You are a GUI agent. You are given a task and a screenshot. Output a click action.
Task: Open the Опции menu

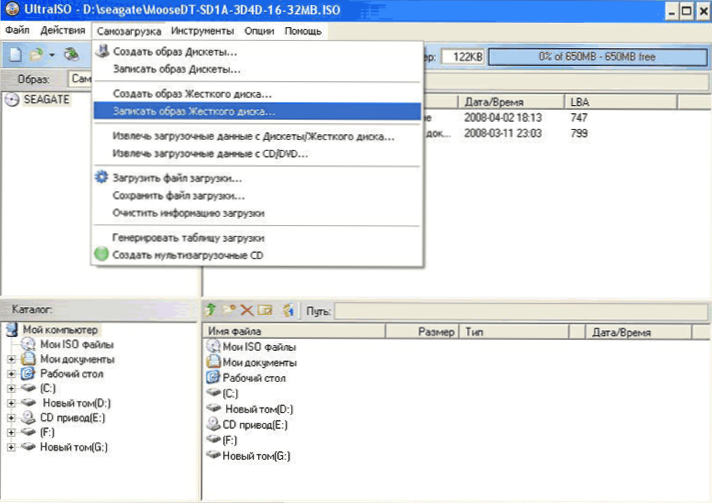click(x=259, y=31)
